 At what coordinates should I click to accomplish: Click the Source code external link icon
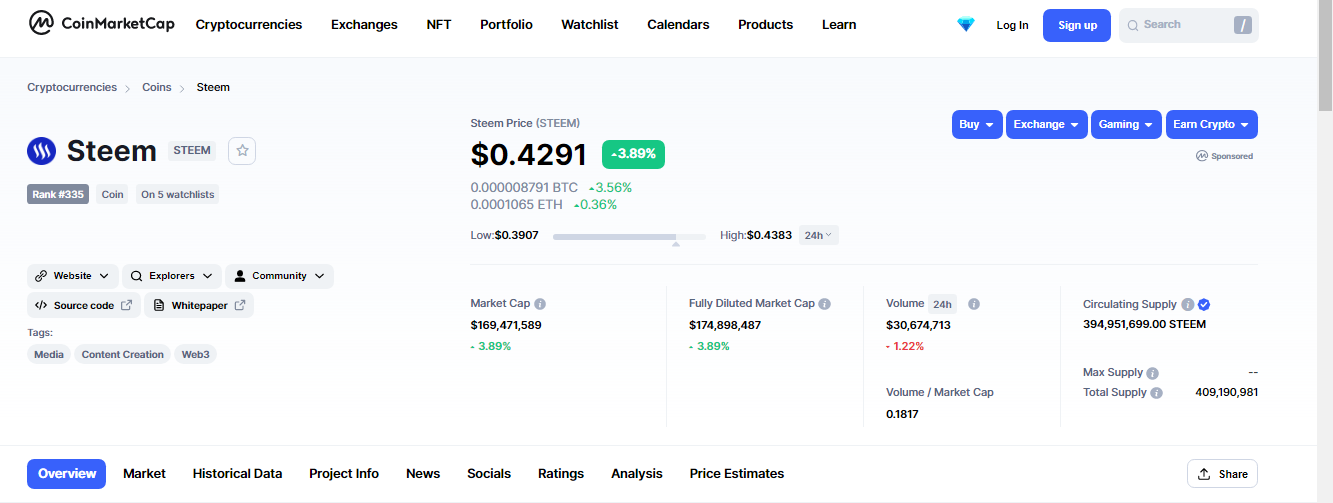127,305
